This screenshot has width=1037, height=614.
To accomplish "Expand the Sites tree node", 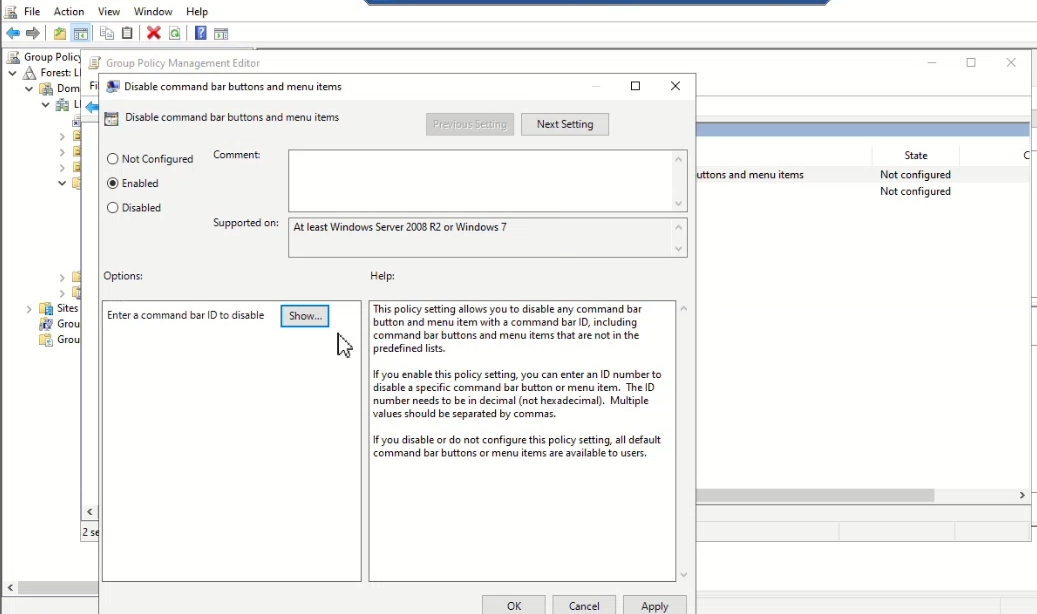I will 27,308.
